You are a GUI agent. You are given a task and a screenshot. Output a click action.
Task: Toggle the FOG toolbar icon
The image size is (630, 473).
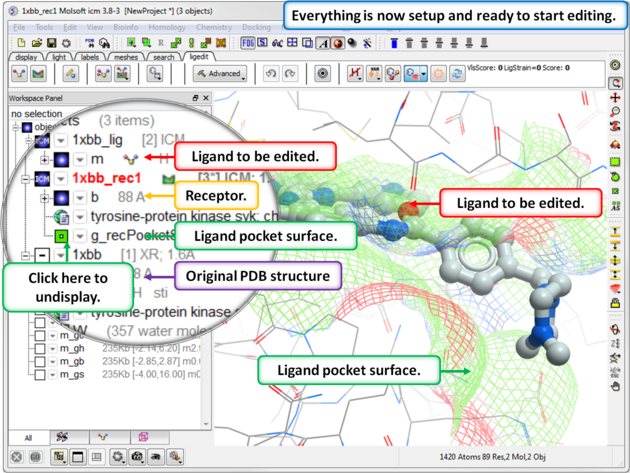coord(249,44)
